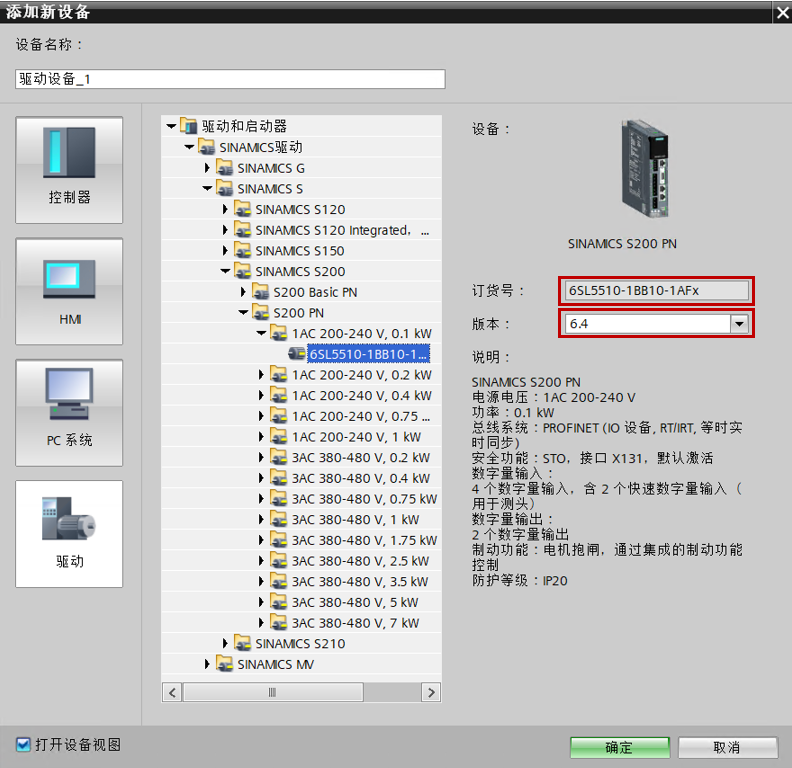Select 3AC 380-480 V, 3.5 kW row
Image resolution: width=792 pixels, height=768 pixels.
click(301, 582)
